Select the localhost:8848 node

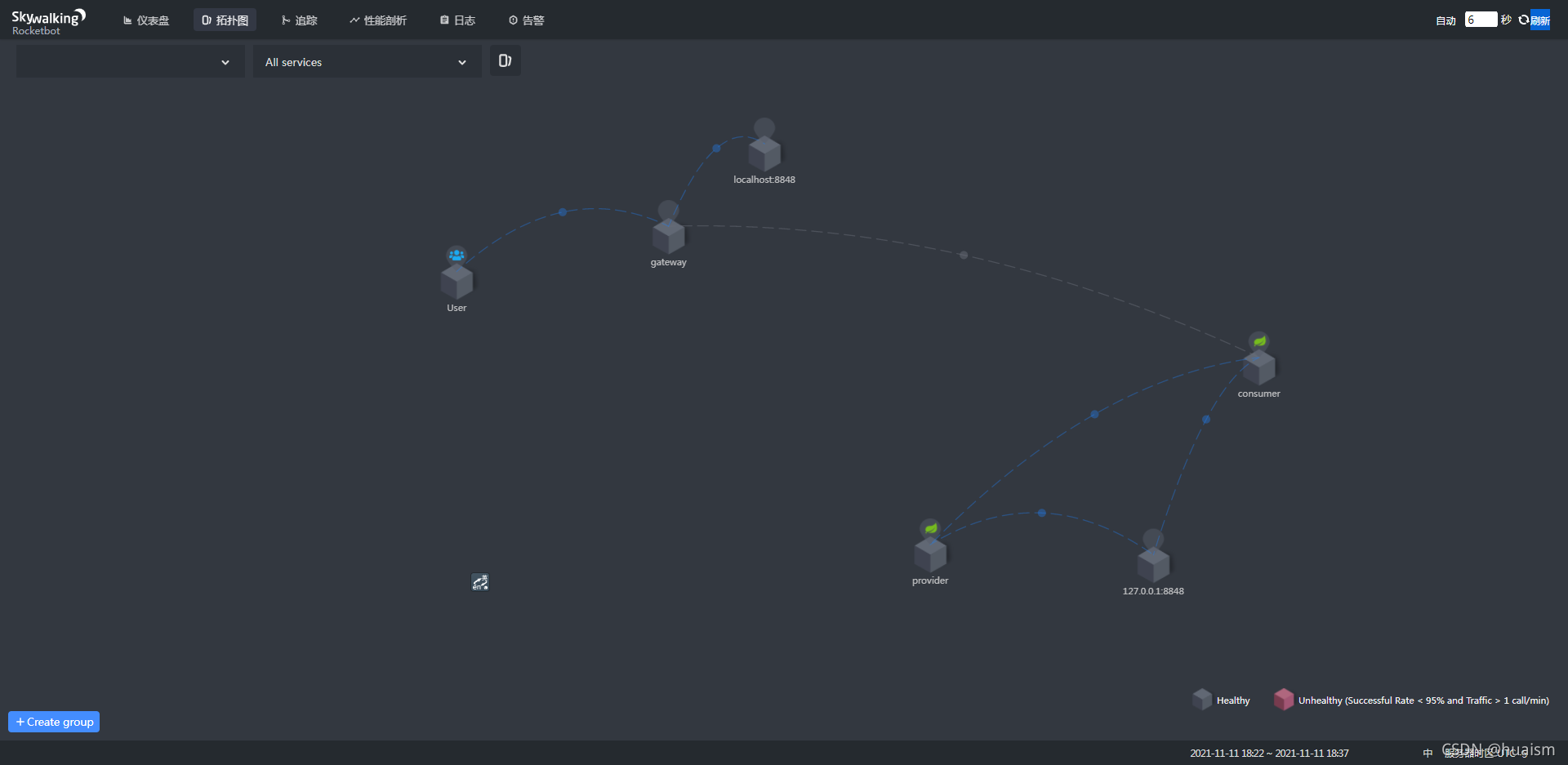(764, 153)
